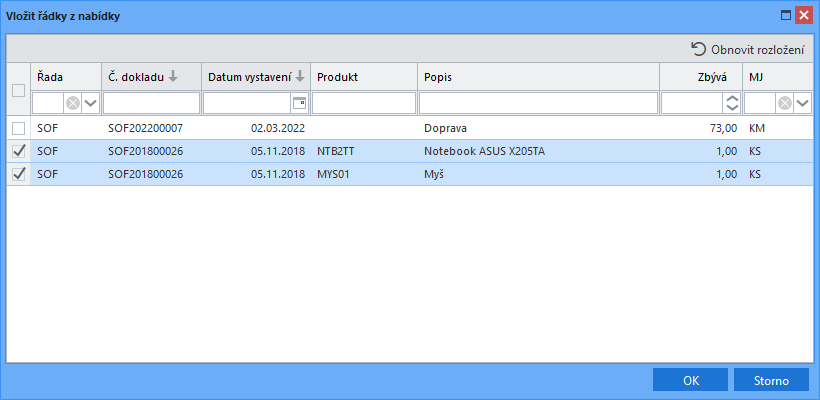The width and height of the screenshot is (820, 400).
Task: Sort by the Popis column header
Action: [x=538, y=77]
